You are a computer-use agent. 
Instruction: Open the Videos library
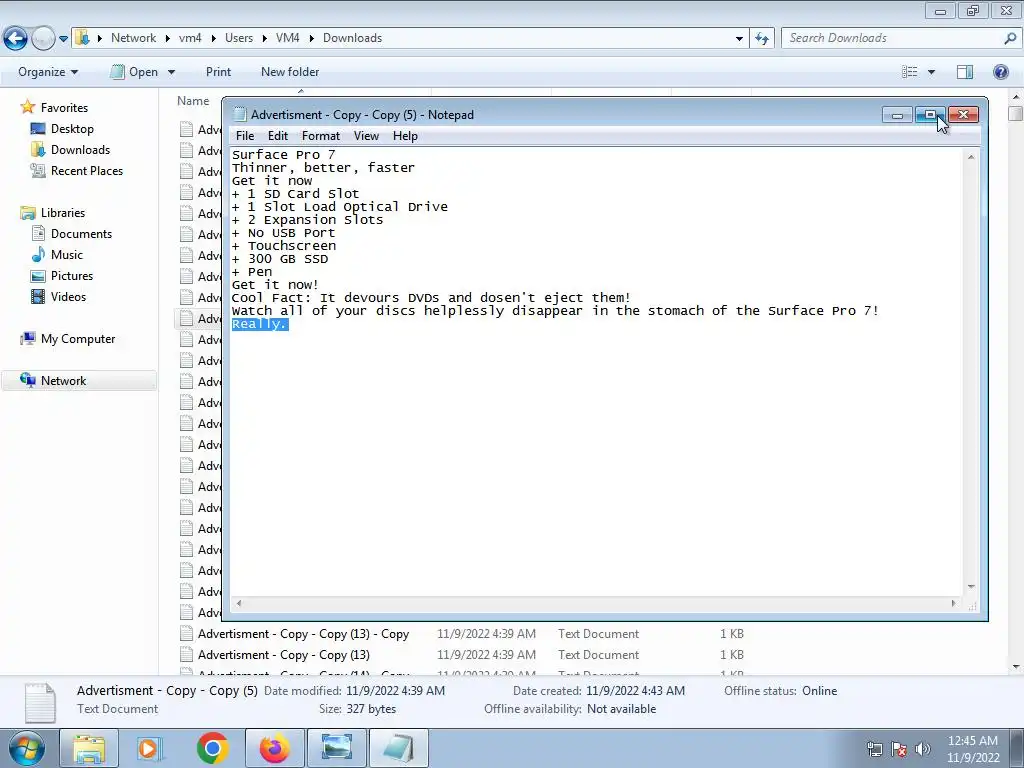[68, 296]
